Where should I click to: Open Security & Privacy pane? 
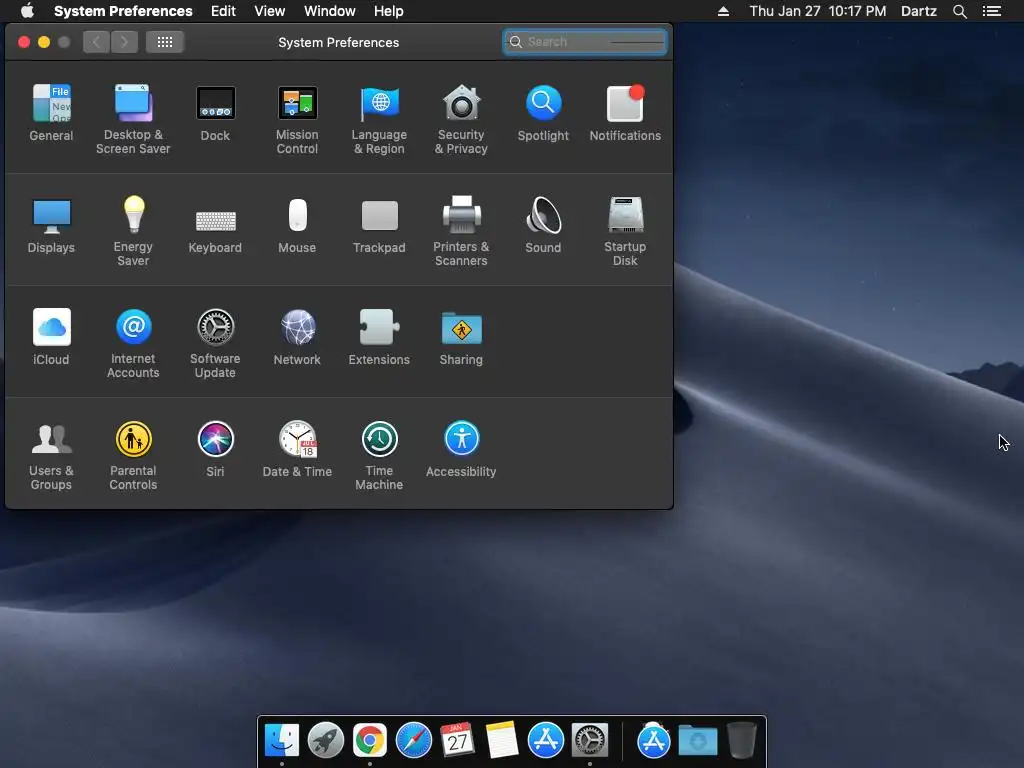click(462, 119)
